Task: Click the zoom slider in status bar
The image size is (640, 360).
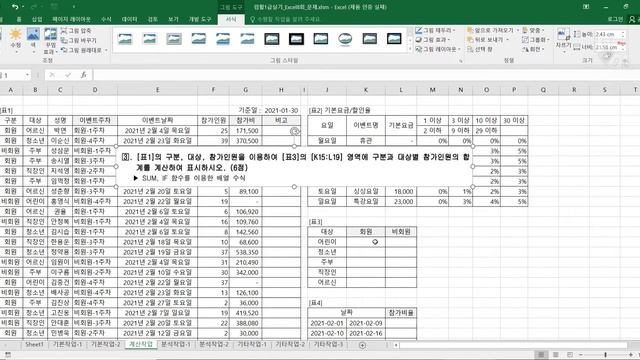Action: [606, 355]
